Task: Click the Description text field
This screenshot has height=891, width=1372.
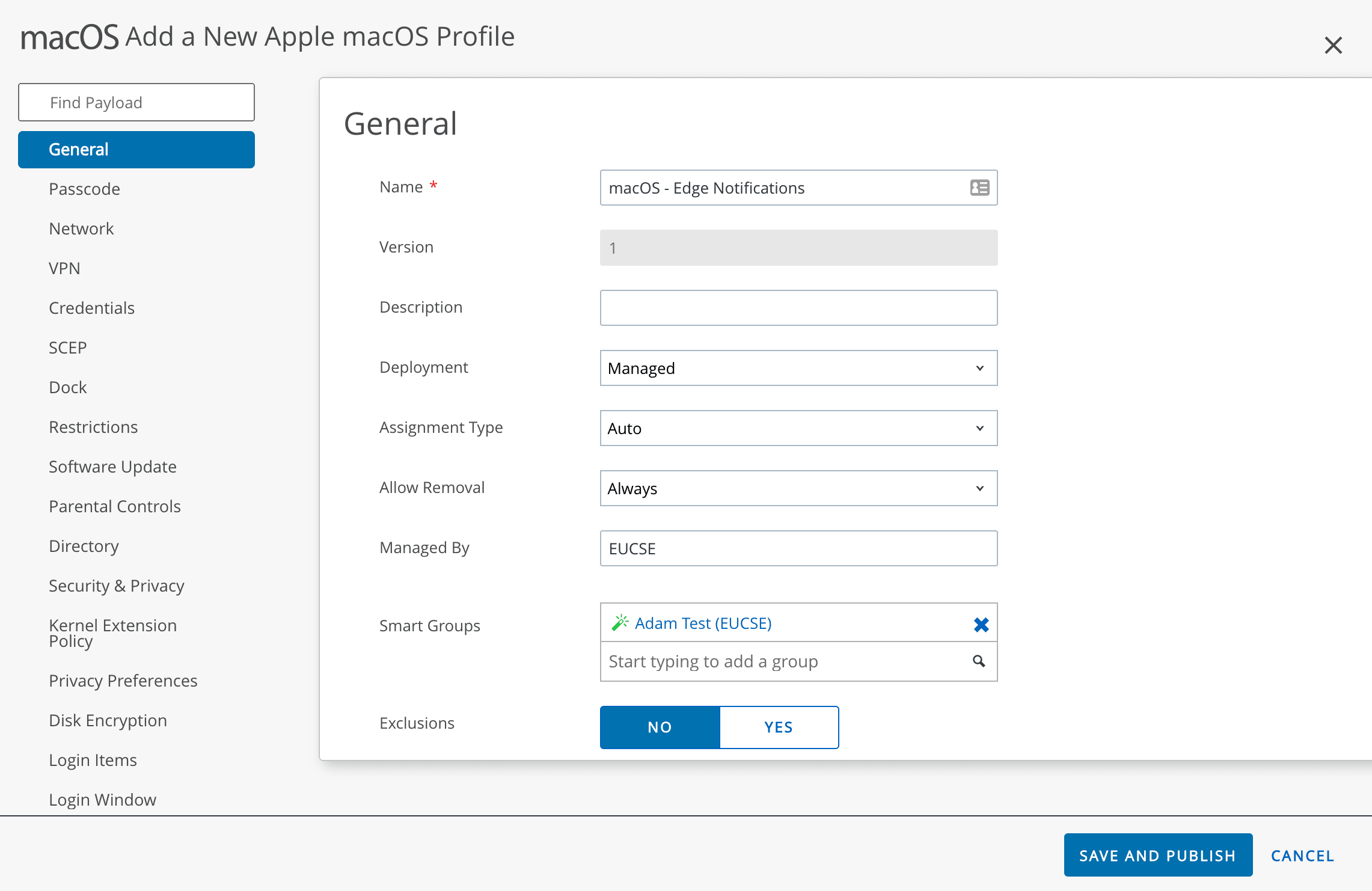Action: point(798,308)
